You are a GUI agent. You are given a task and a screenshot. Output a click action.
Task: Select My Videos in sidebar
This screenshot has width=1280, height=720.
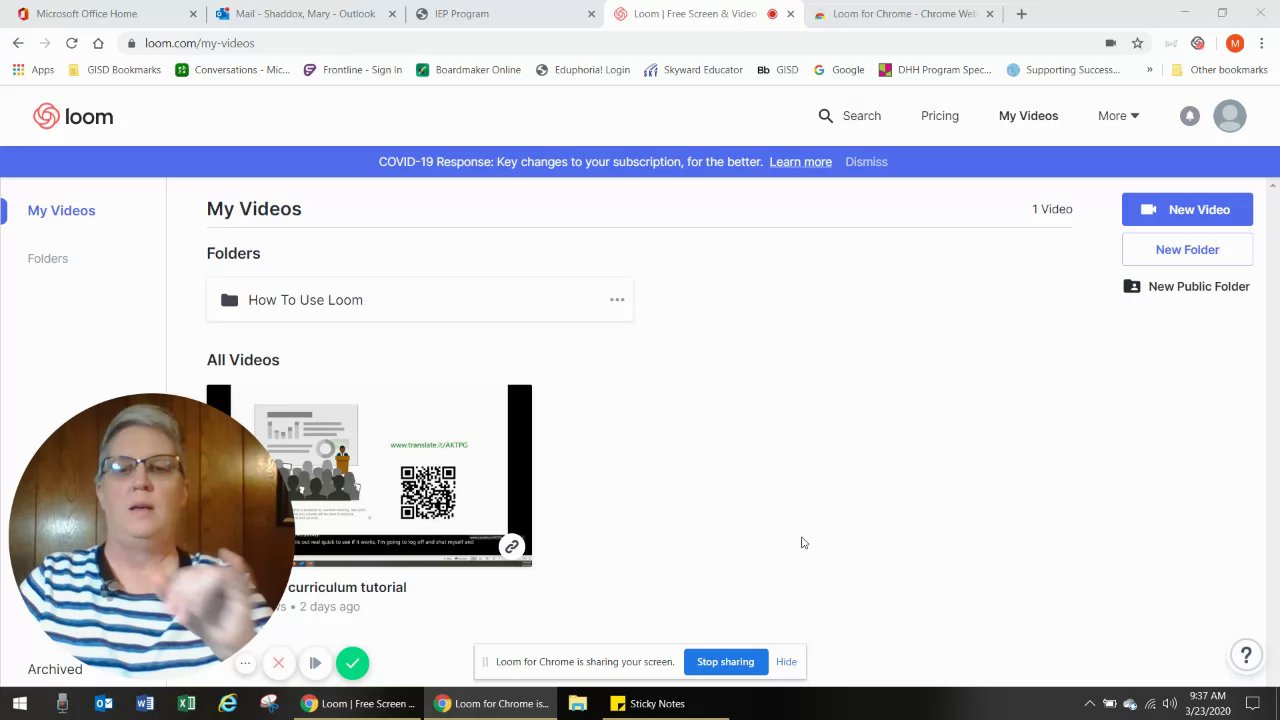61,211
